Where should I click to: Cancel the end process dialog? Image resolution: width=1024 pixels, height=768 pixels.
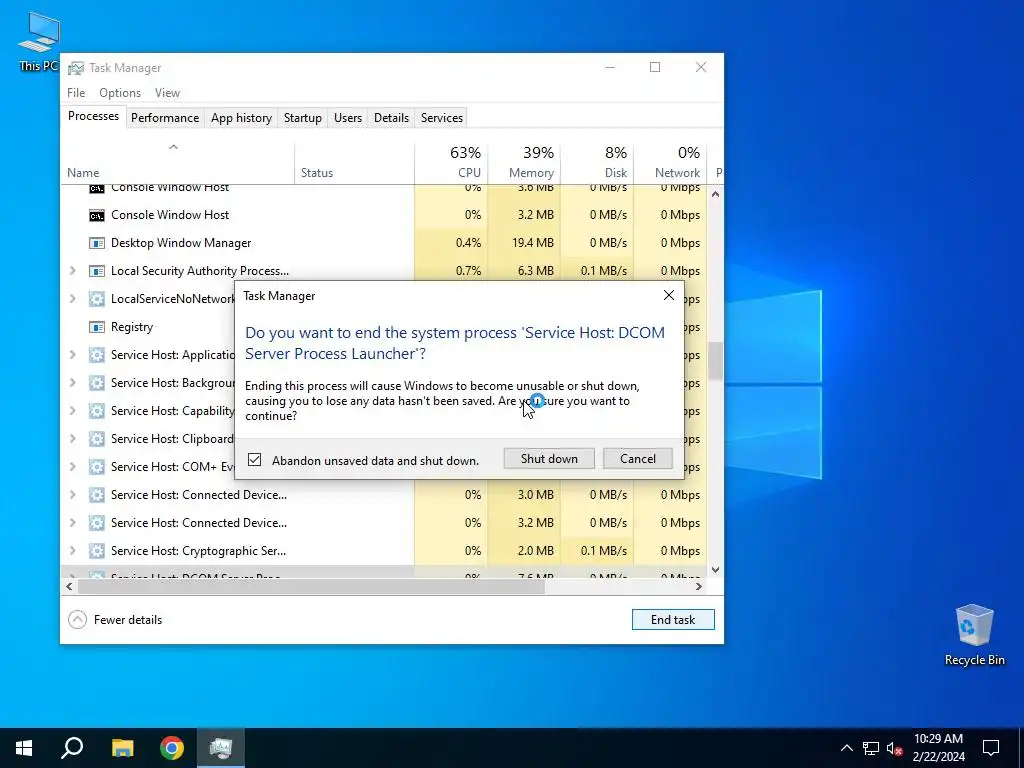click(637, 458)
